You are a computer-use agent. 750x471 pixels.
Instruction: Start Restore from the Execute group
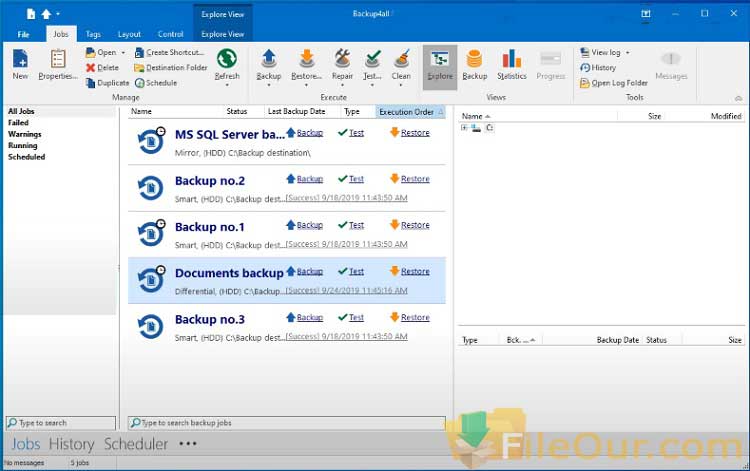pyautogui.click(x=306, y=65)
